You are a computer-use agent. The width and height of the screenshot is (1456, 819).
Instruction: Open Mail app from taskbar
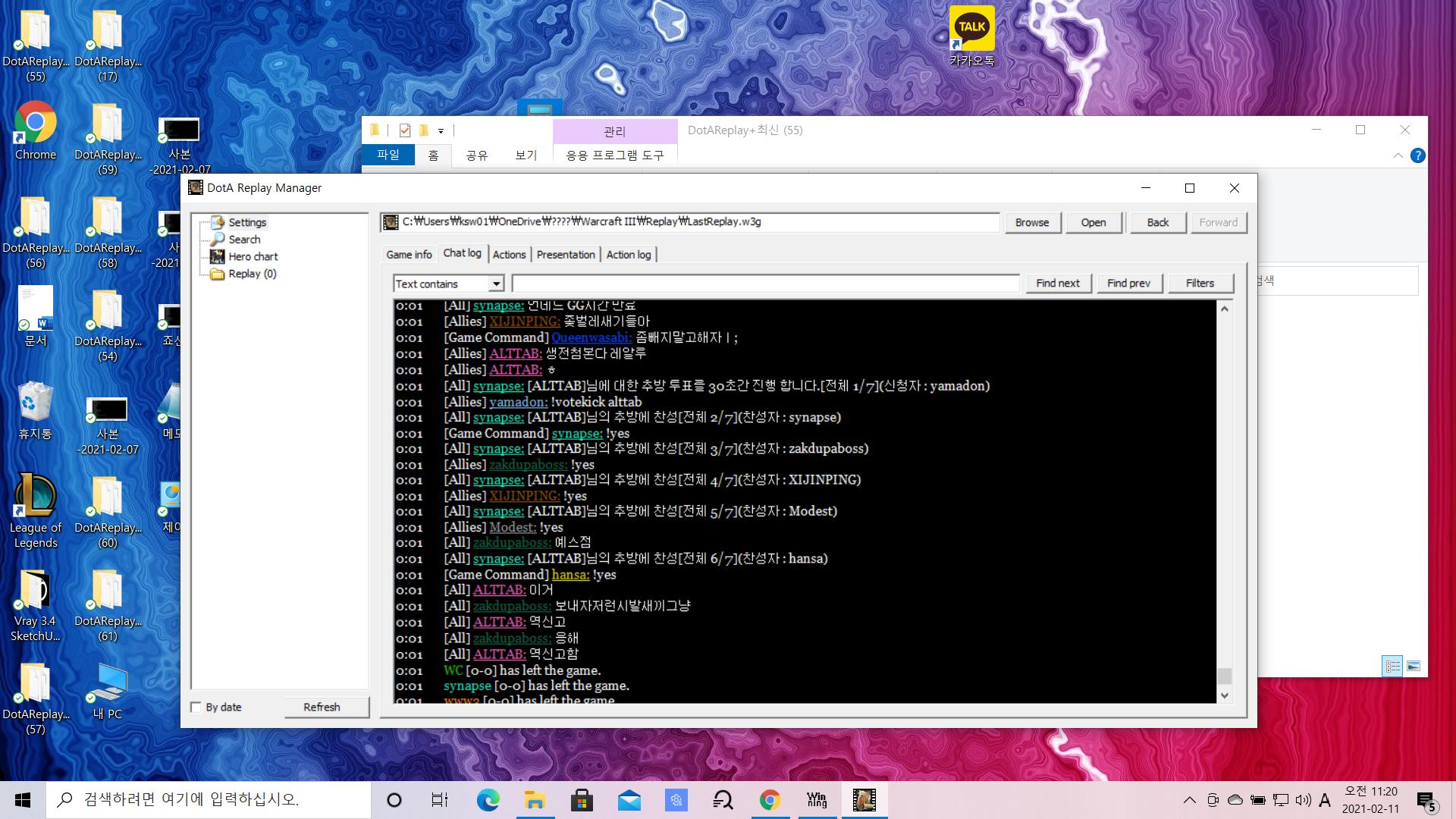pos(629,800)
